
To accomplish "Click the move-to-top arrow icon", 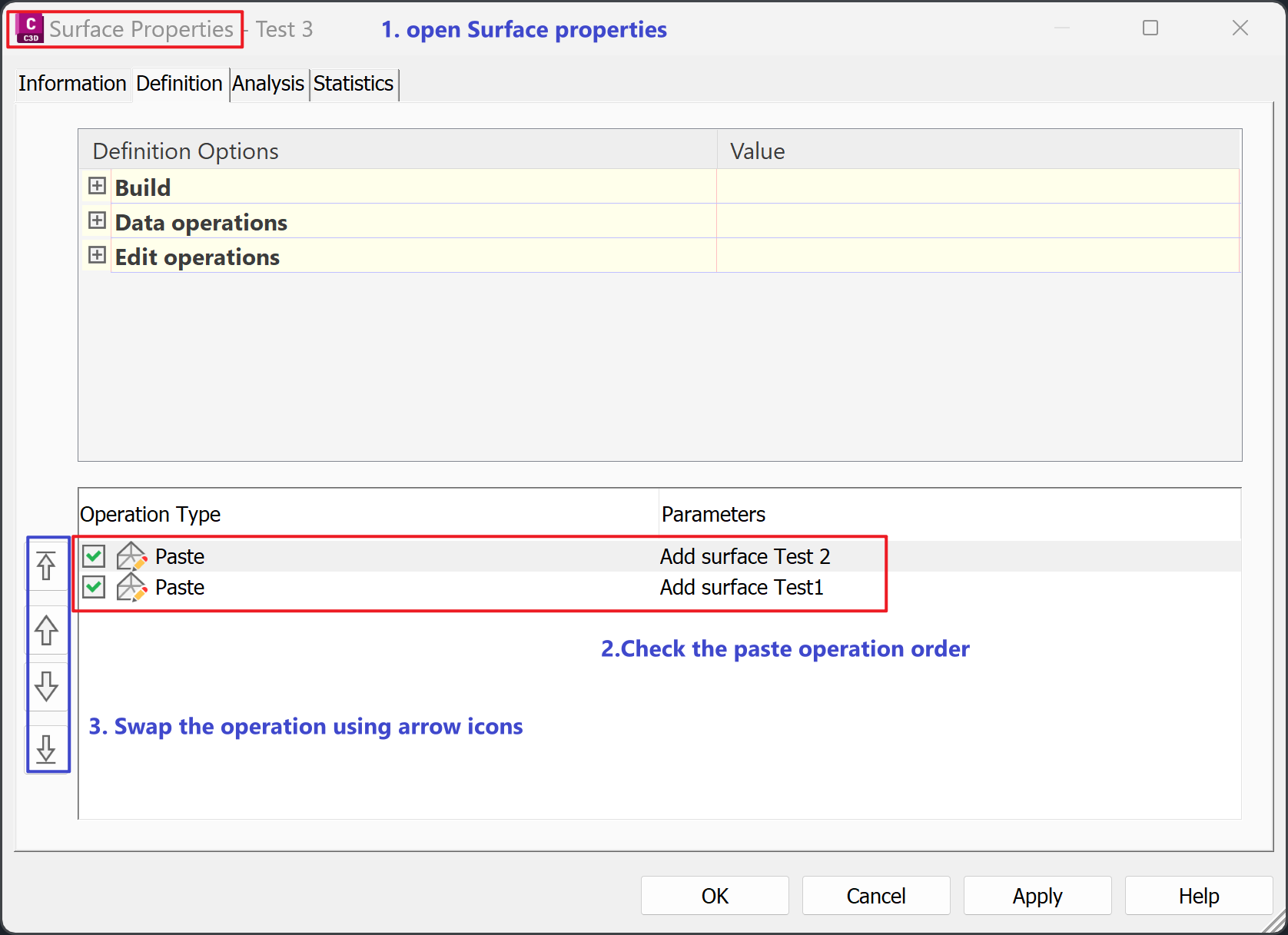I will [47, 565].
